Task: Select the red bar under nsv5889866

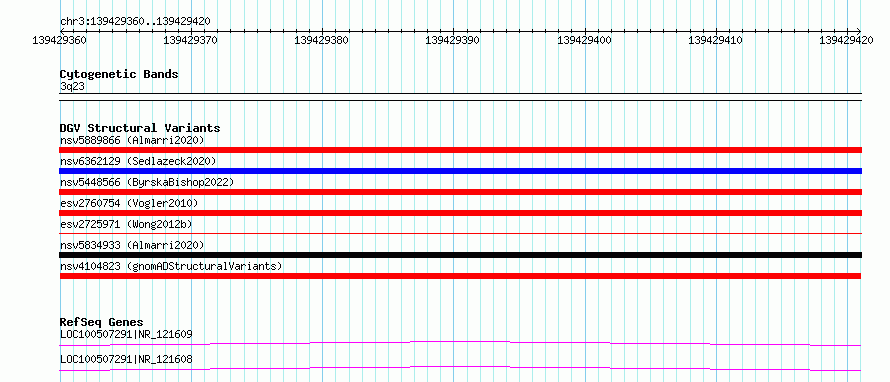Action: [460, 150]
